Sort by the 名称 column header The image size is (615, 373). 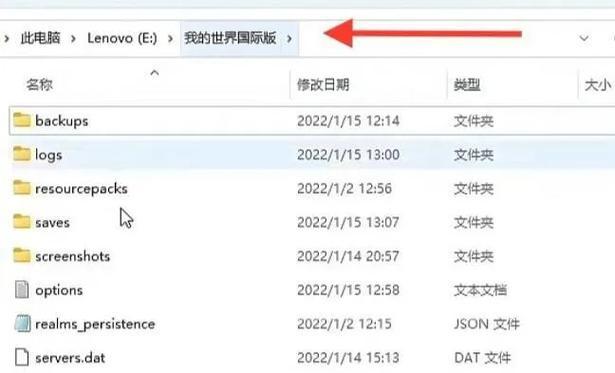click(39, 84)
